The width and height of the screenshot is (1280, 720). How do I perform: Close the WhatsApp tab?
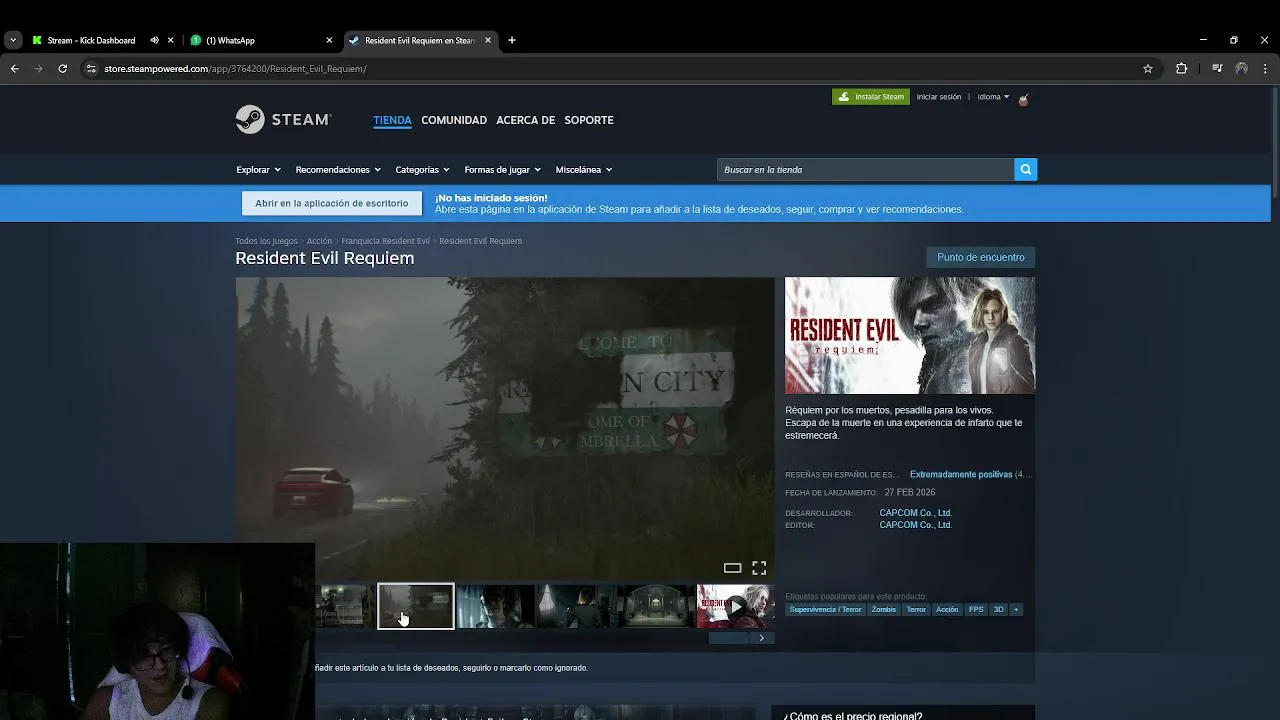tap(329, 40)
